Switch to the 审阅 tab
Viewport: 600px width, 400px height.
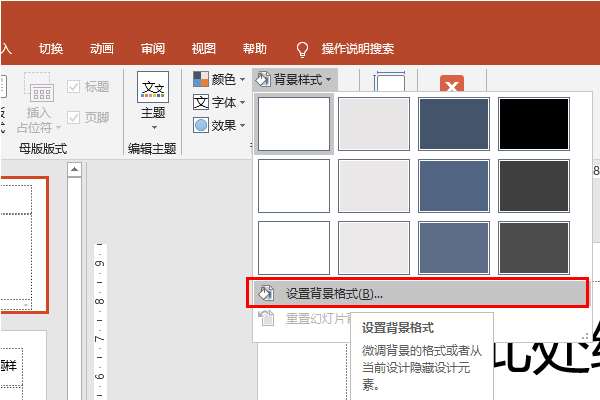click(153, 49)
